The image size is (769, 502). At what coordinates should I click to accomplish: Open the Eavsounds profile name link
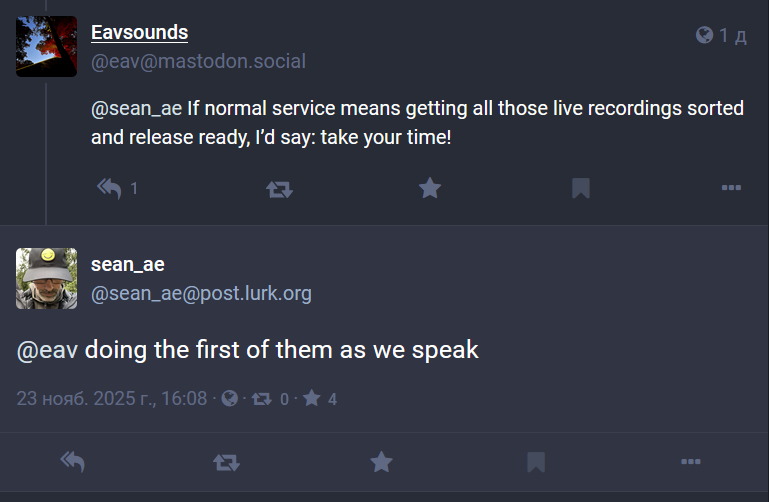pos(139,33)
